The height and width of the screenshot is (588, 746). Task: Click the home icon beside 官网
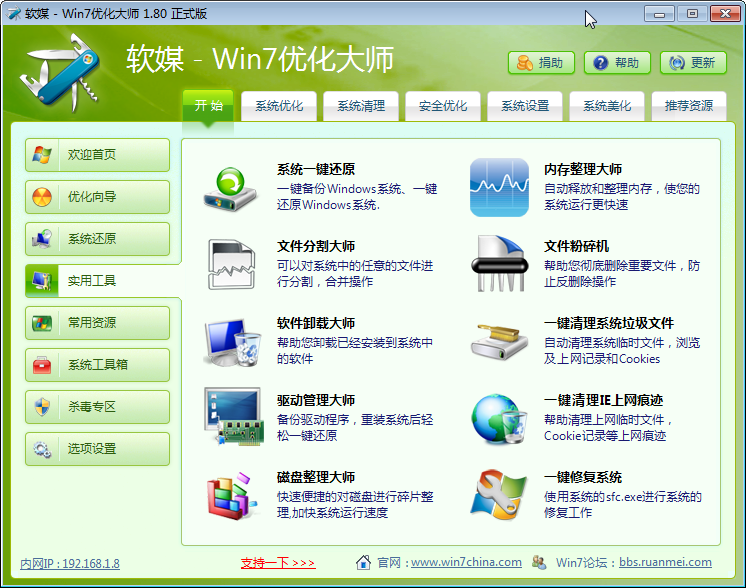(x=363, y=562)
